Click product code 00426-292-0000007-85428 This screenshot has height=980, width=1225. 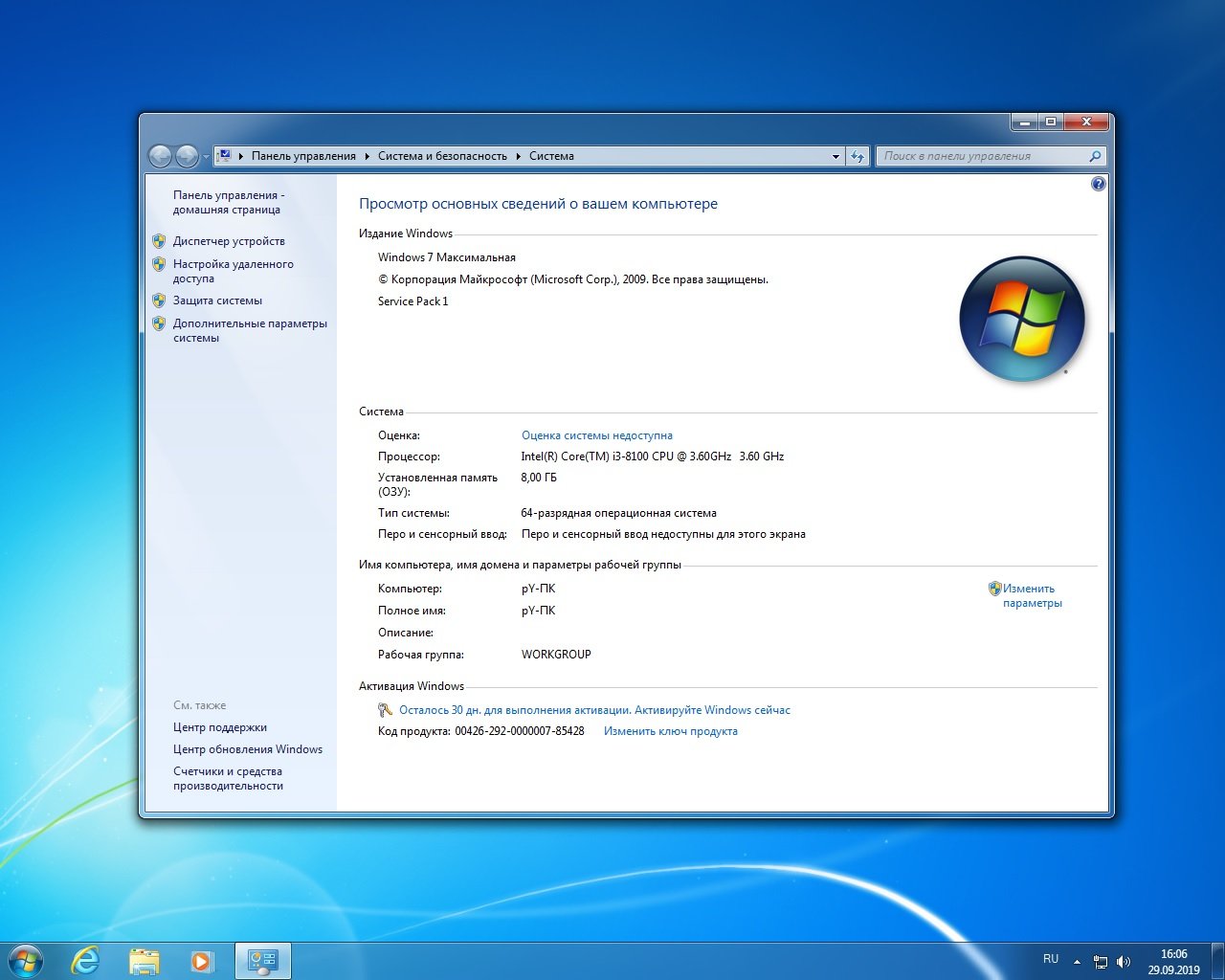[x=520, y=731]
